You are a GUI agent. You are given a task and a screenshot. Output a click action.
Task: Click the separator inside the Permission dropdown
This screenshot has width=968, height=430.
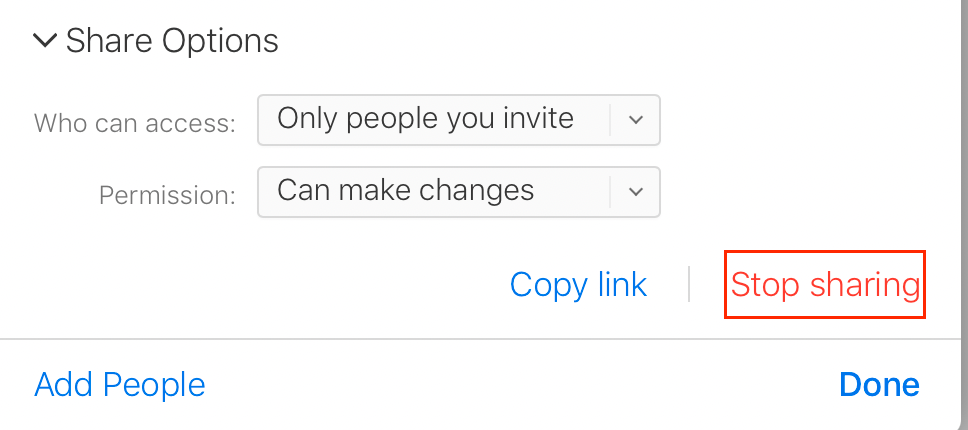610,191
